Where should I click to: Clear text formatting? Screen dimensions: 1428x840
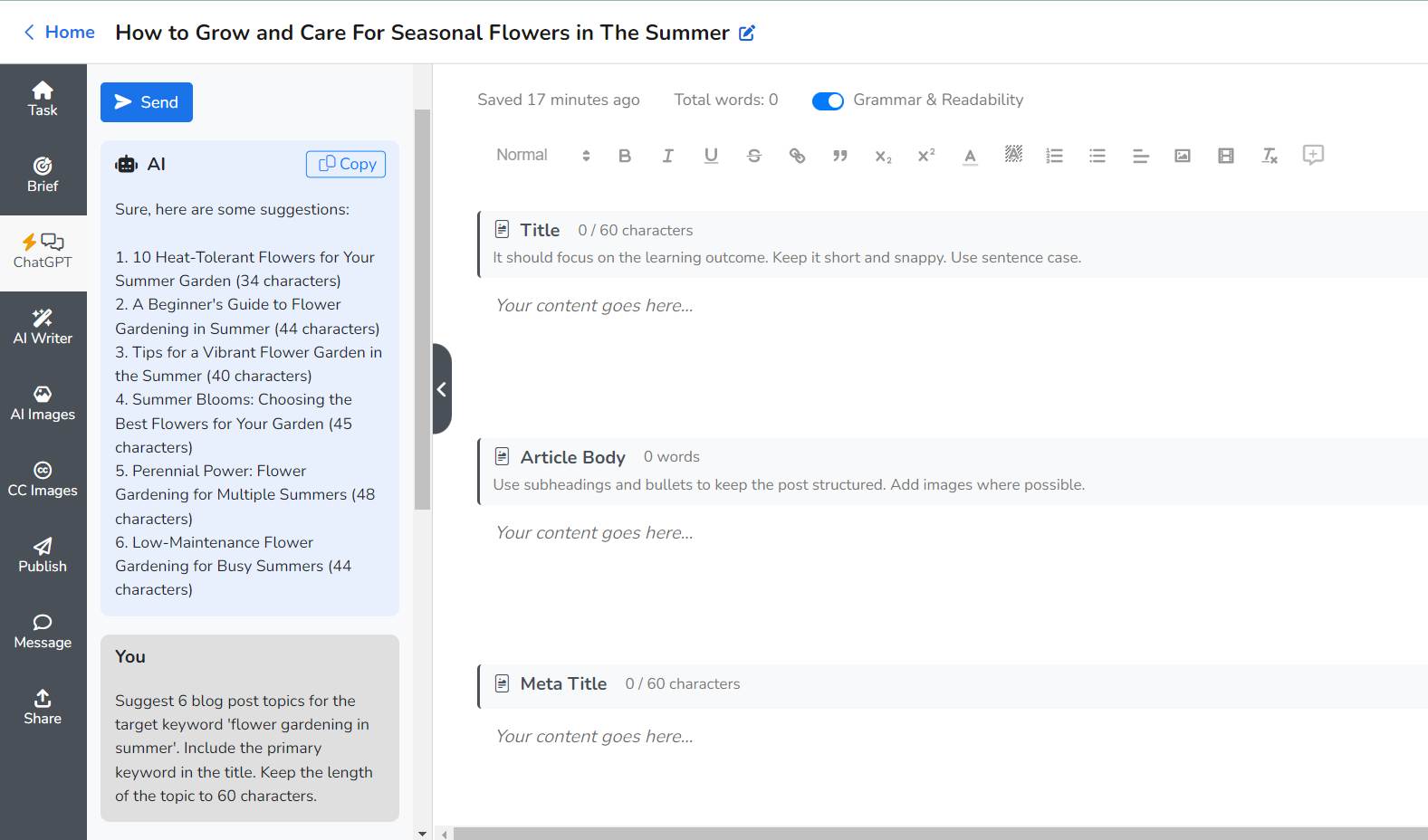tap(1269, 155)
